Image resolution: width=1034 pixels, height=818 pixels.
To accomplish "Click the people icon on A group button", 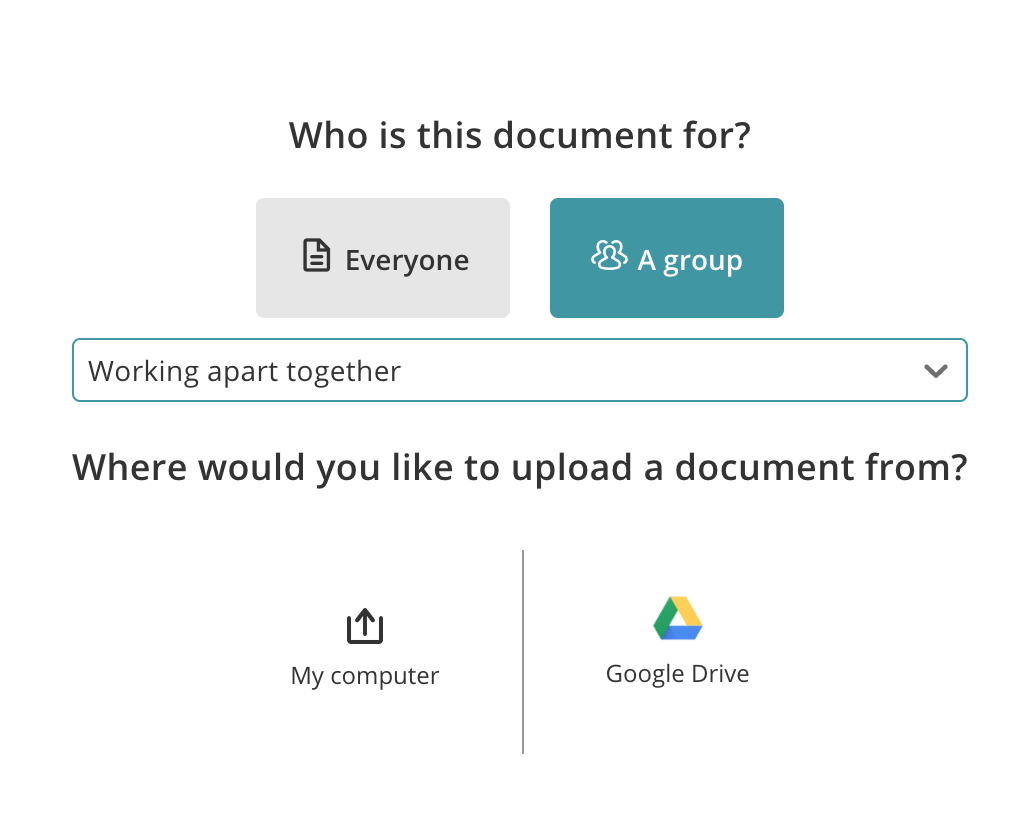I will (609, 255).
